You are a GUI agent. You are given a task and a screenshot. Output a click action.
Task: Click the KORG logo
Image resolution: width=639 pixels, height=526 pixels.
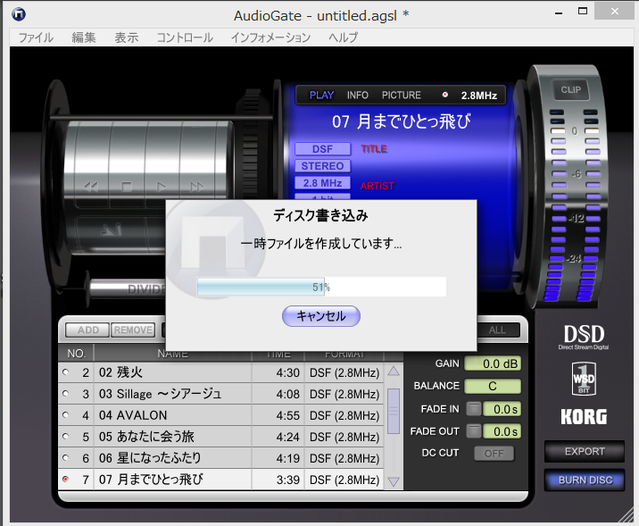(x=584, y=417)
